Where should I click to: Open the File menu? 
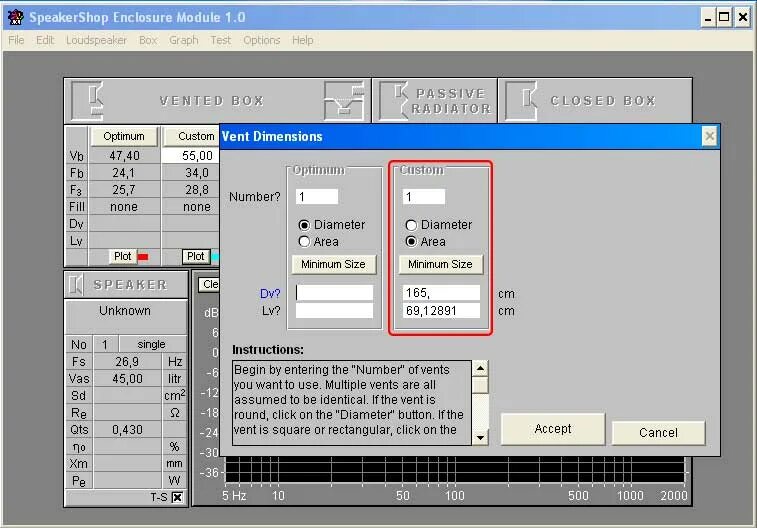(16, 40)
